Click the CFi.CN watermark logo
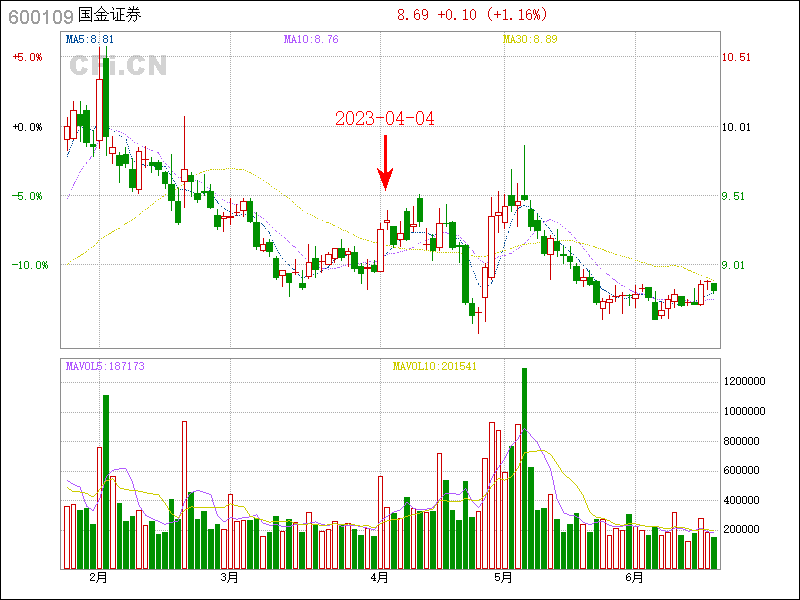Screen dimensions: 800x600 pyautogui.click(x=118, y=66)
